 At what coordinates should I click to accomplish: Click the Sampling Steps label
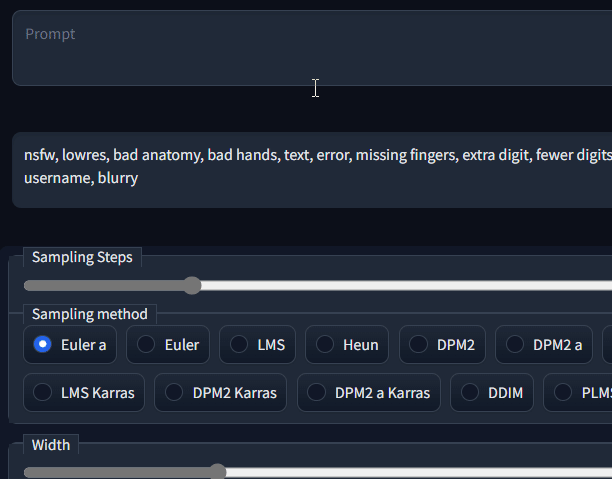pyautogui.click(x=82, y=257)
